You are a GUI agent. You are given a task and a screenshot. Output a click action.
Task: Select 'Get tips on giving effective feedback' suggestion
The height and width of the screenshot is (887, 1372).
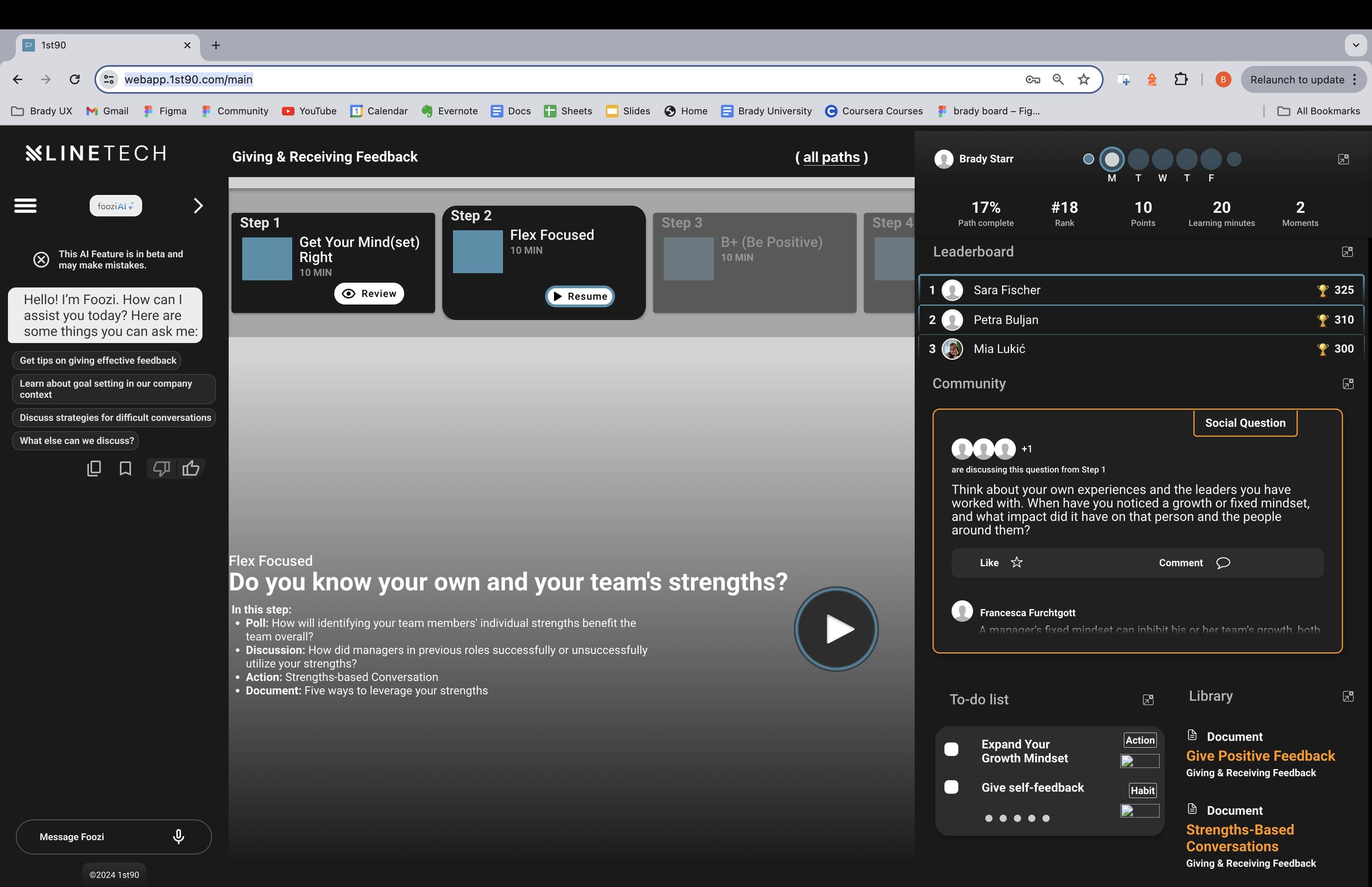click(97, 360)
